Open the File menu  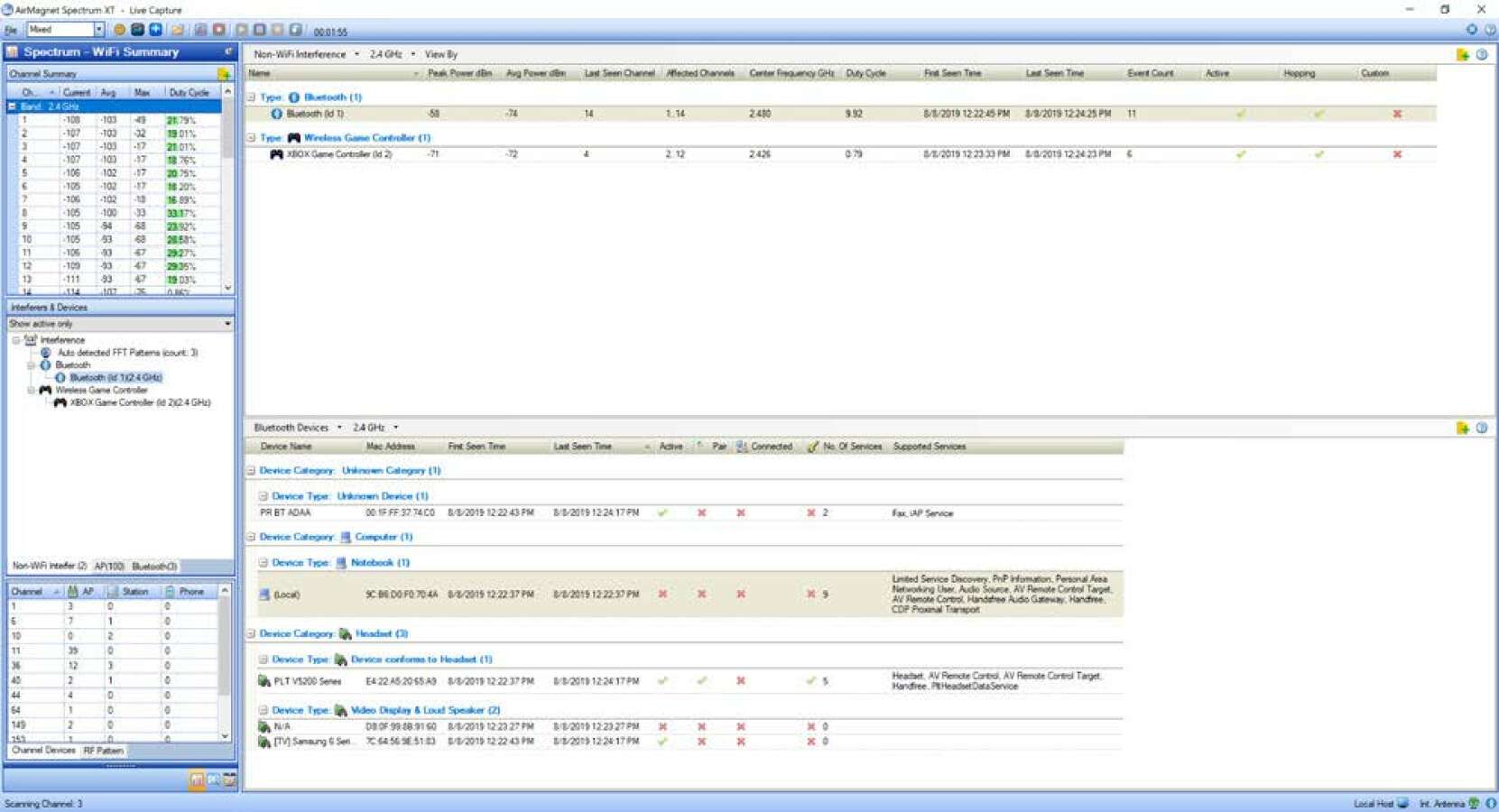point(10,30)
